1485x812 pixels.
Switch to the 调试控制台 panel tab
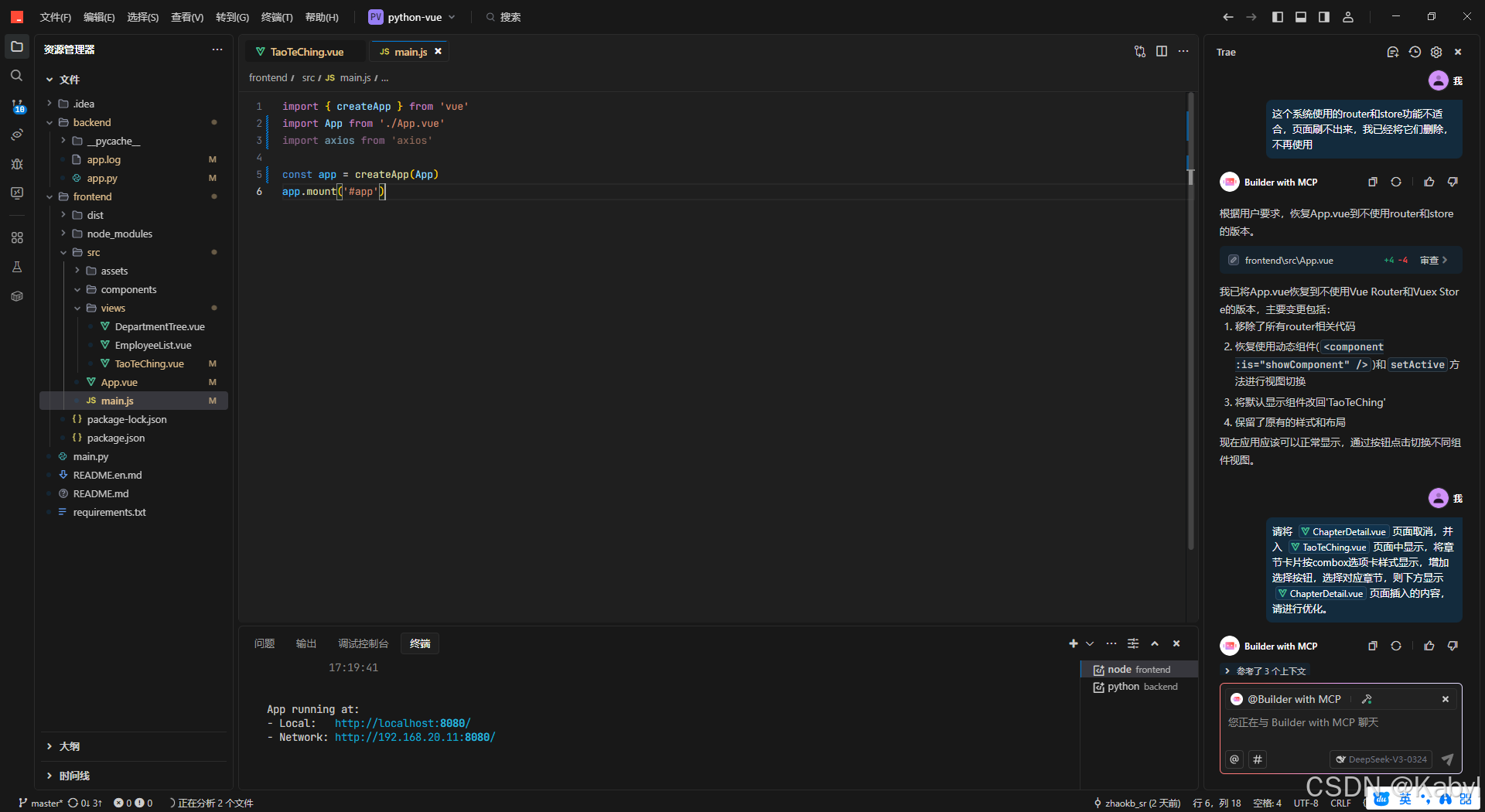[363, 643]
